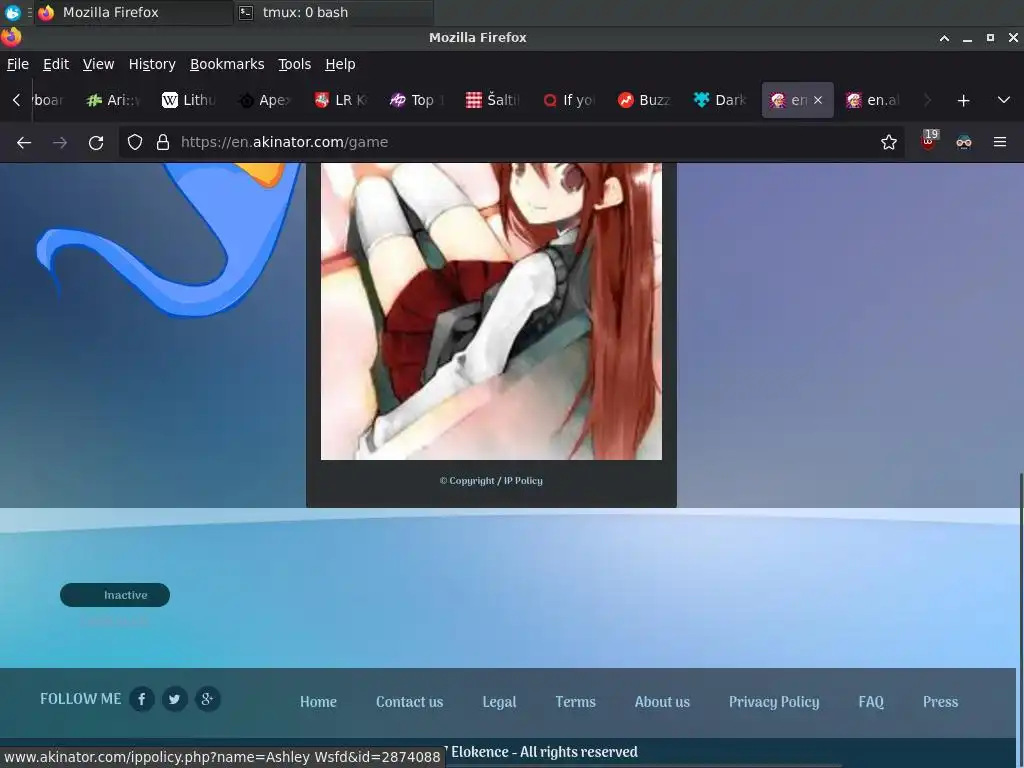Bookmark this page with the star
1024x768 pixels.
888,142
